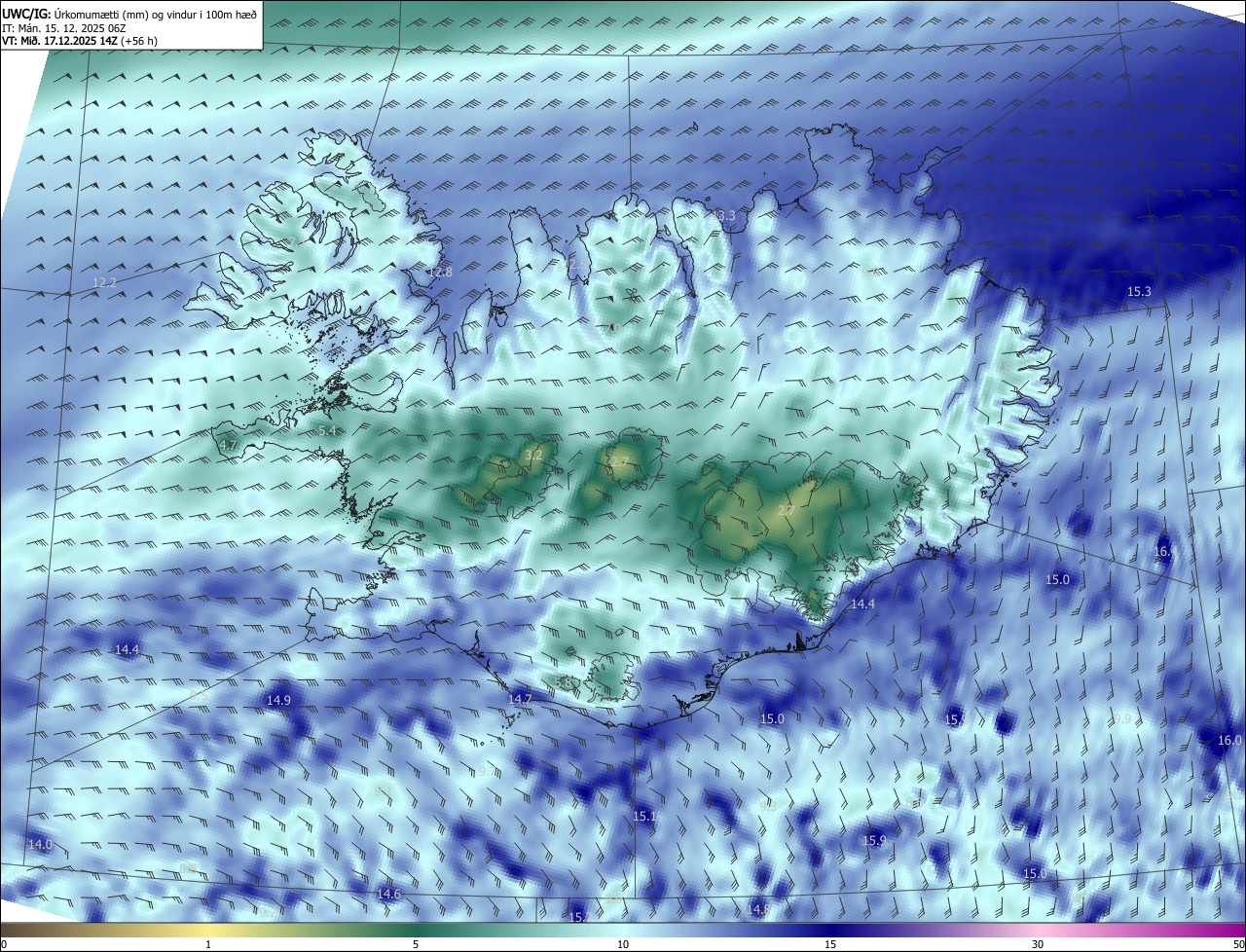Click the faint 9.9 value label
Screen dimensions: 1246x952
[x=1122, y=718]
